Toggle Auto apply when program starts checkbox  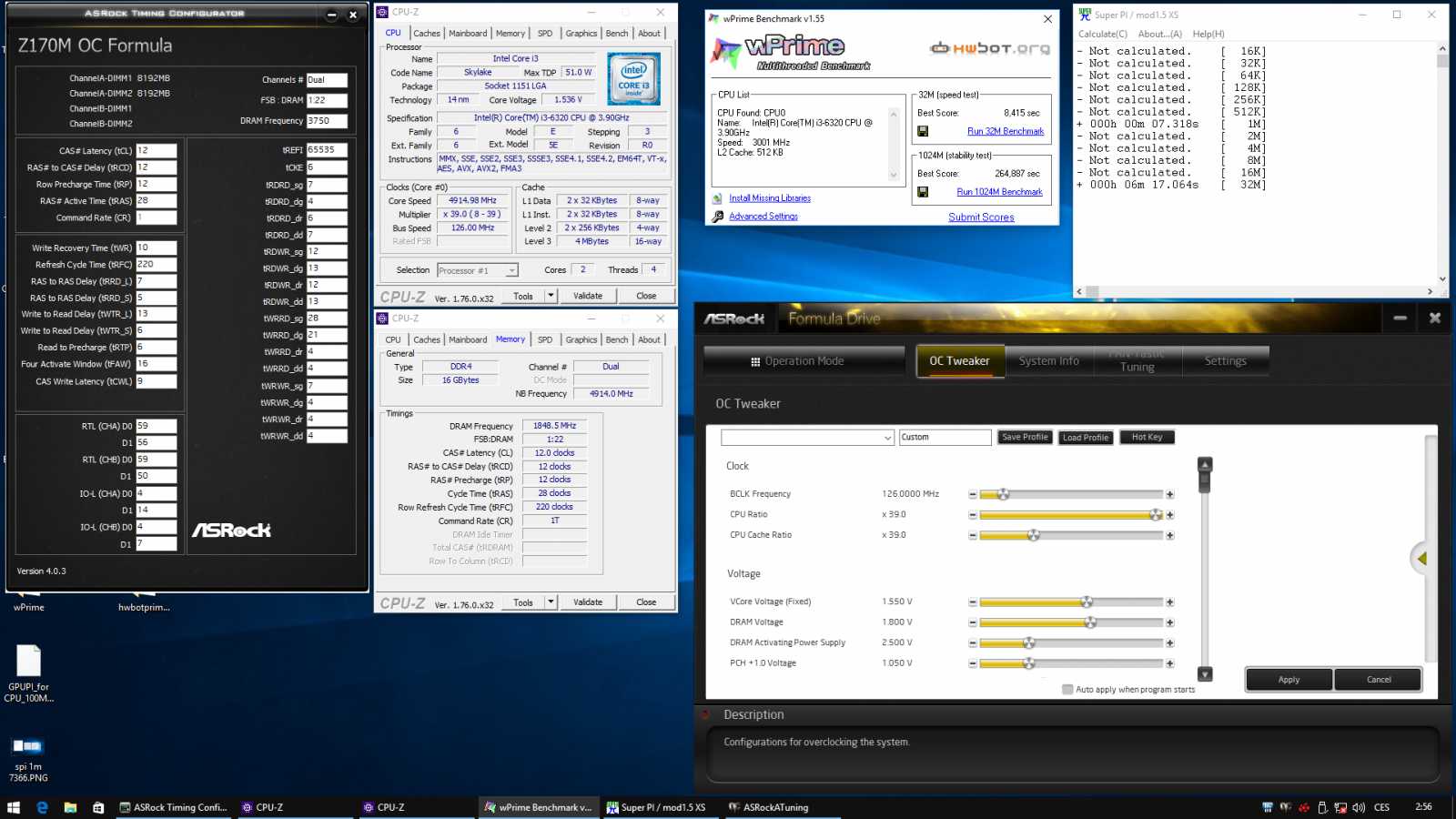[x=1067, y=690]
